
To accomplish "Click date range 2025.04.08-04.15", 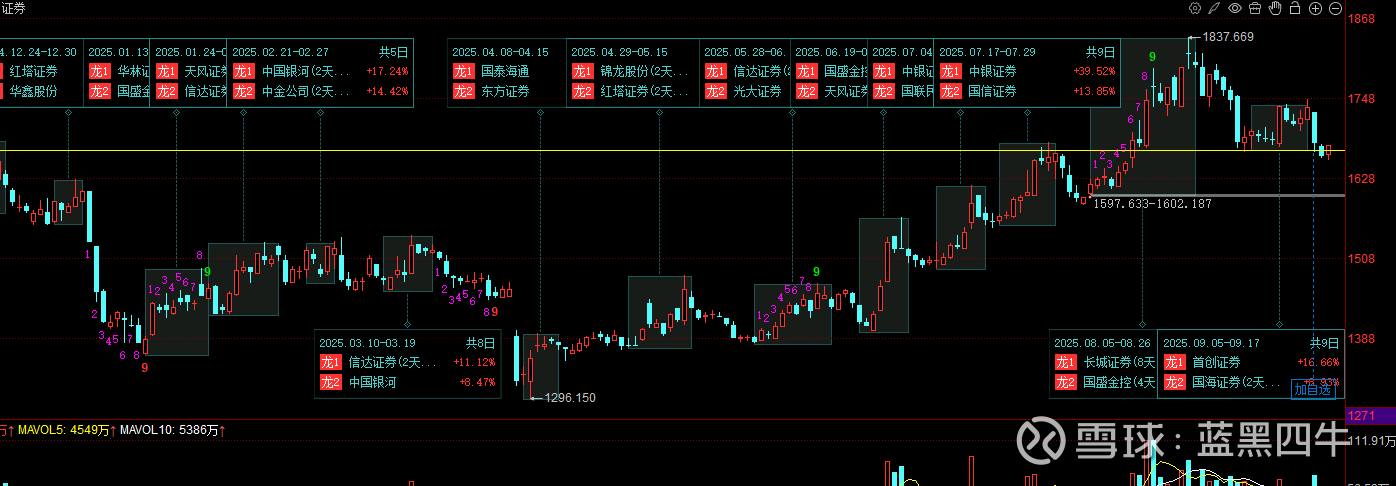I will pyautogui.click(x=501, y=51).
